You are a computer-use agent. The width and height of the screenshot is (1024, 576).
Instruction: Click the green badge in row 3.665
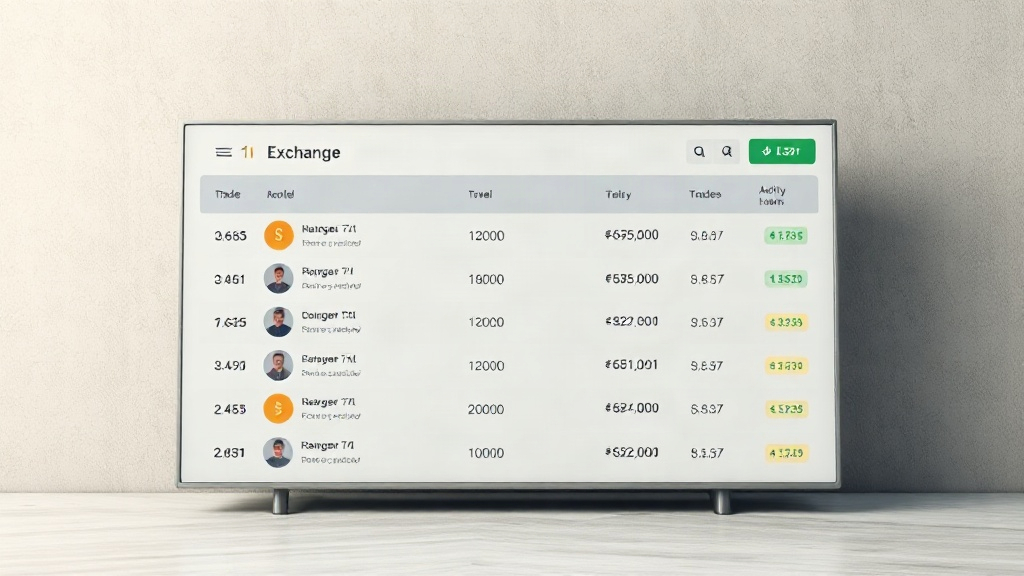coord(786,235)
